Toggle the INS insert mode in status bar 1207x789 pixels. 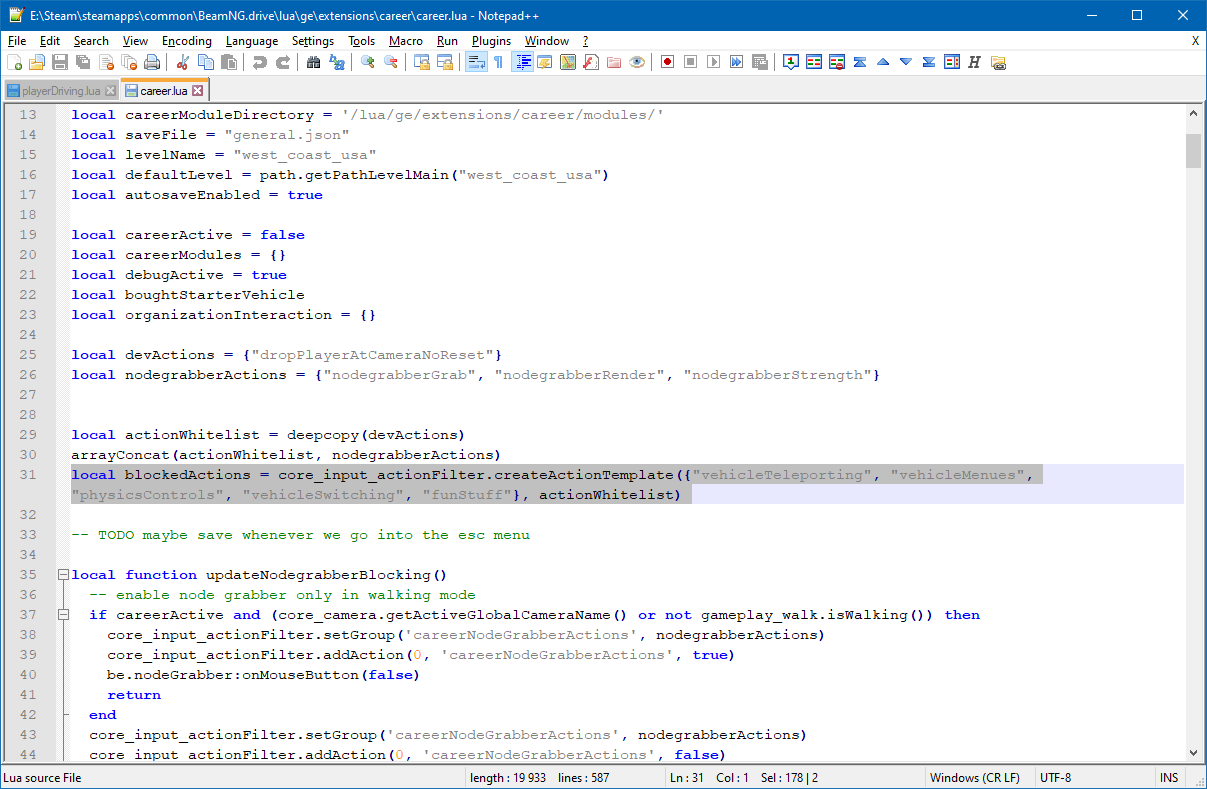(1169, 778)
